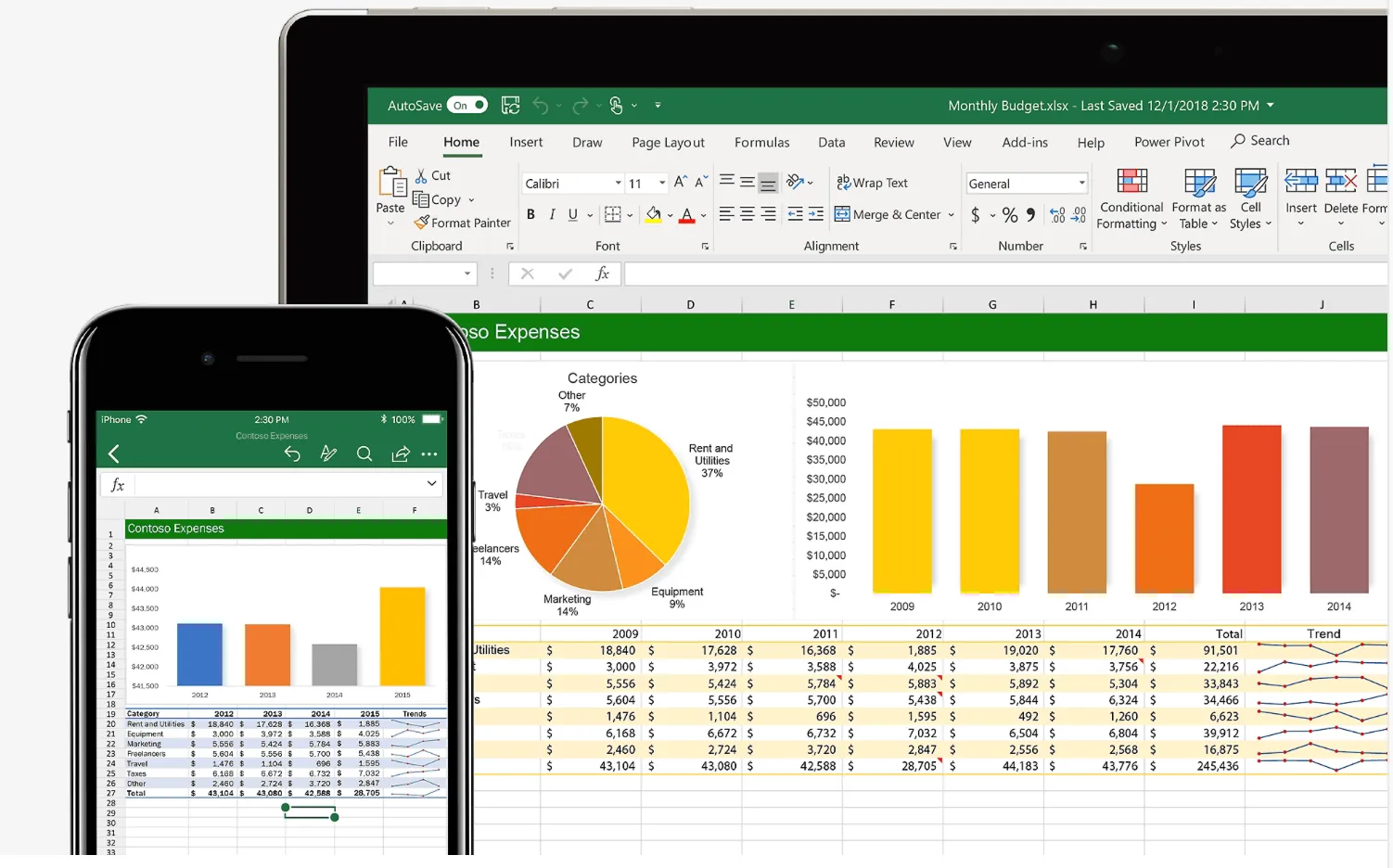Click the Undo arrow in the desktop title bar
Viewport: 1393px width, 868px height.
(541, 106)
